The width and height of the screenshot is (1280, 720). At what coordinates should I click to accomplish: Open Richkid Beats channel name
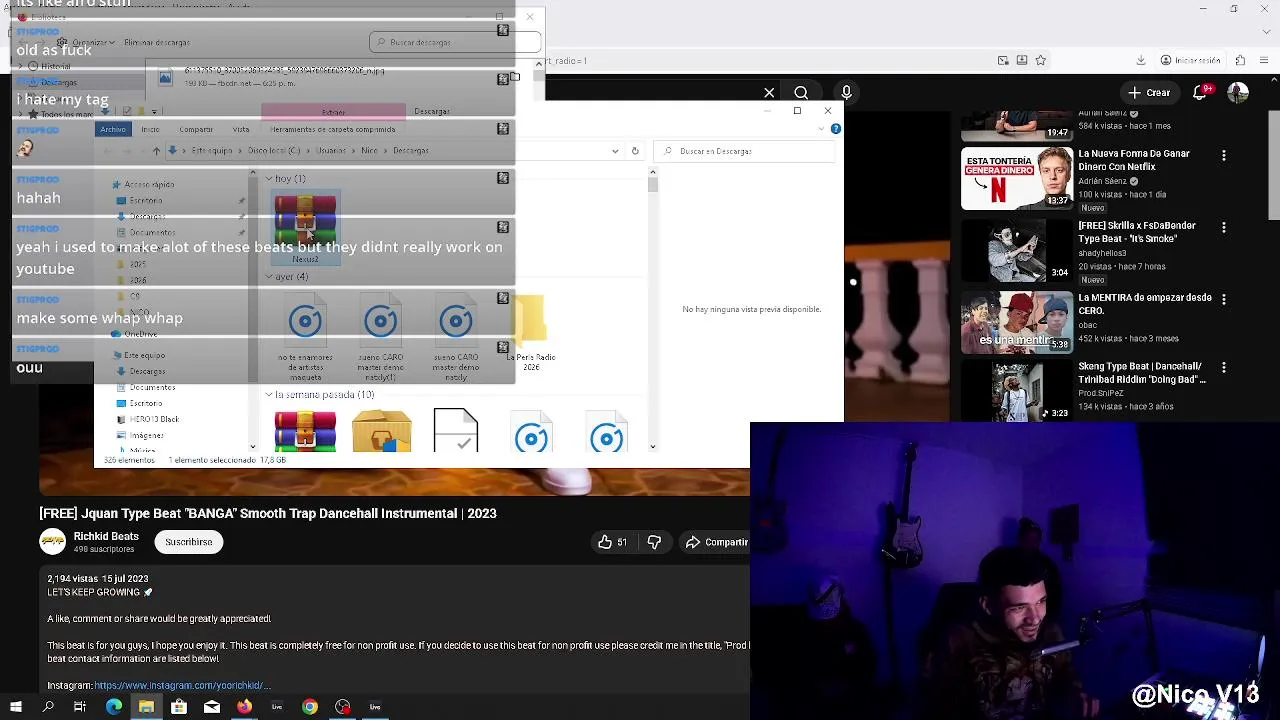coord(106,536)
